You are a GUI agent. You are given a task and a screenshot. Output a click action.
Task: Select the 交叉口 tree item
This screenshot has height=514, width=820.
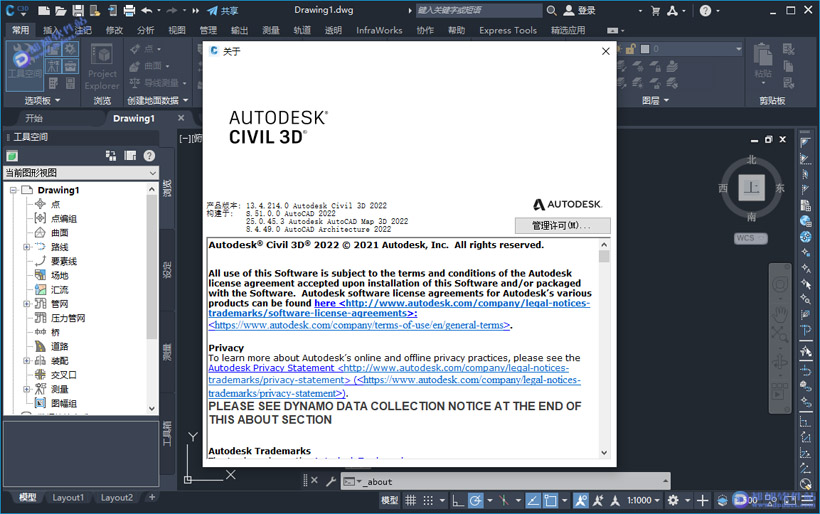click(x=64, y=375)
